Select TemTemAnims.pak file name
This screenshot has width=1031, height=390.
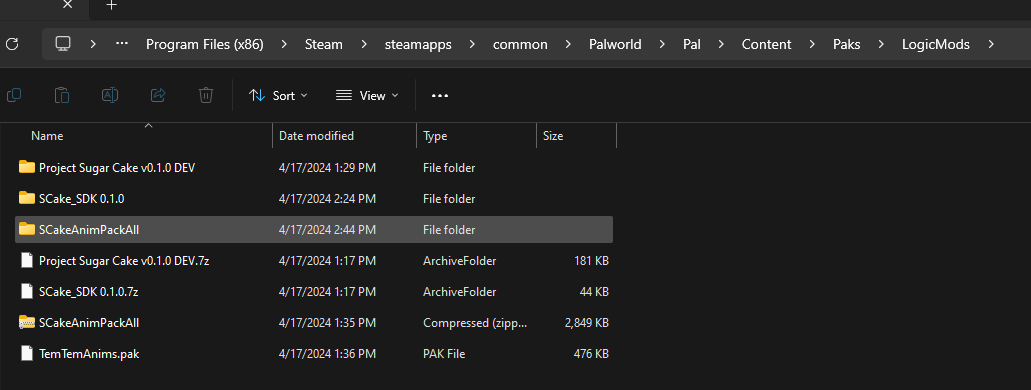point(89,354)
